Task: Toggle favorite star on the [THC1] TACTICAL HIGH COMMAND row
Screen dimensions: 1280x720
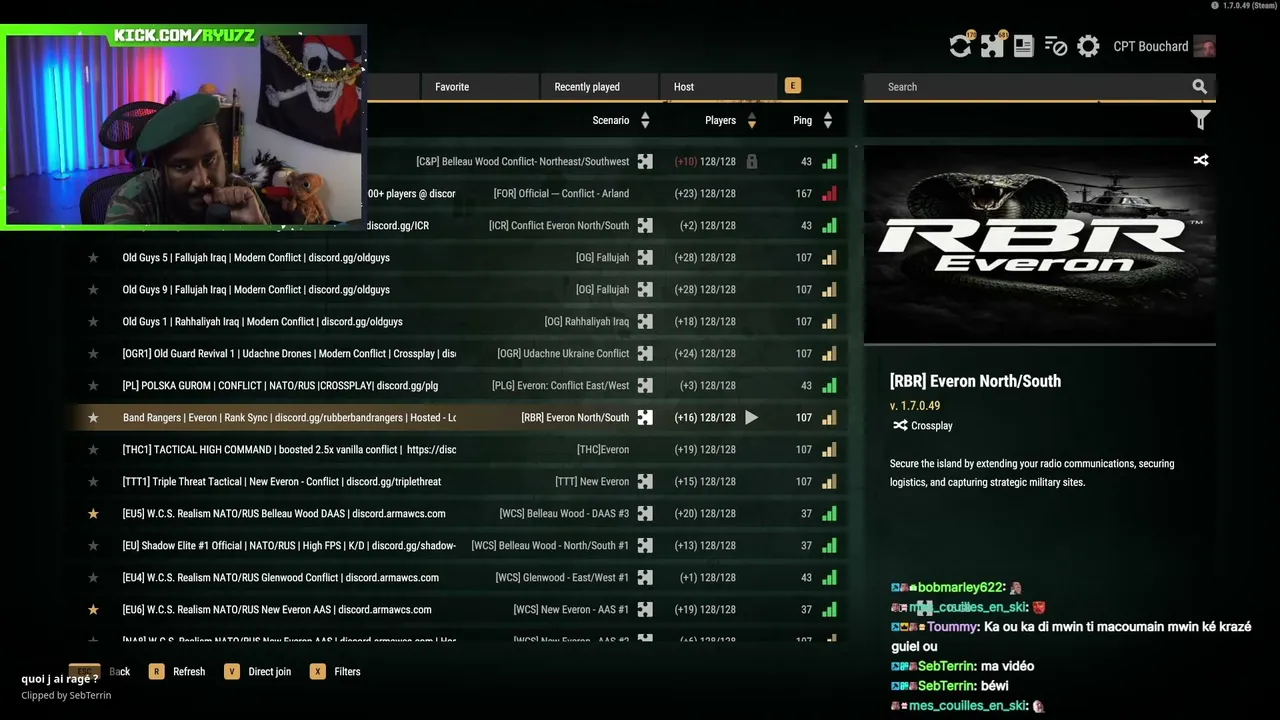Action: [x=93, y=449]
